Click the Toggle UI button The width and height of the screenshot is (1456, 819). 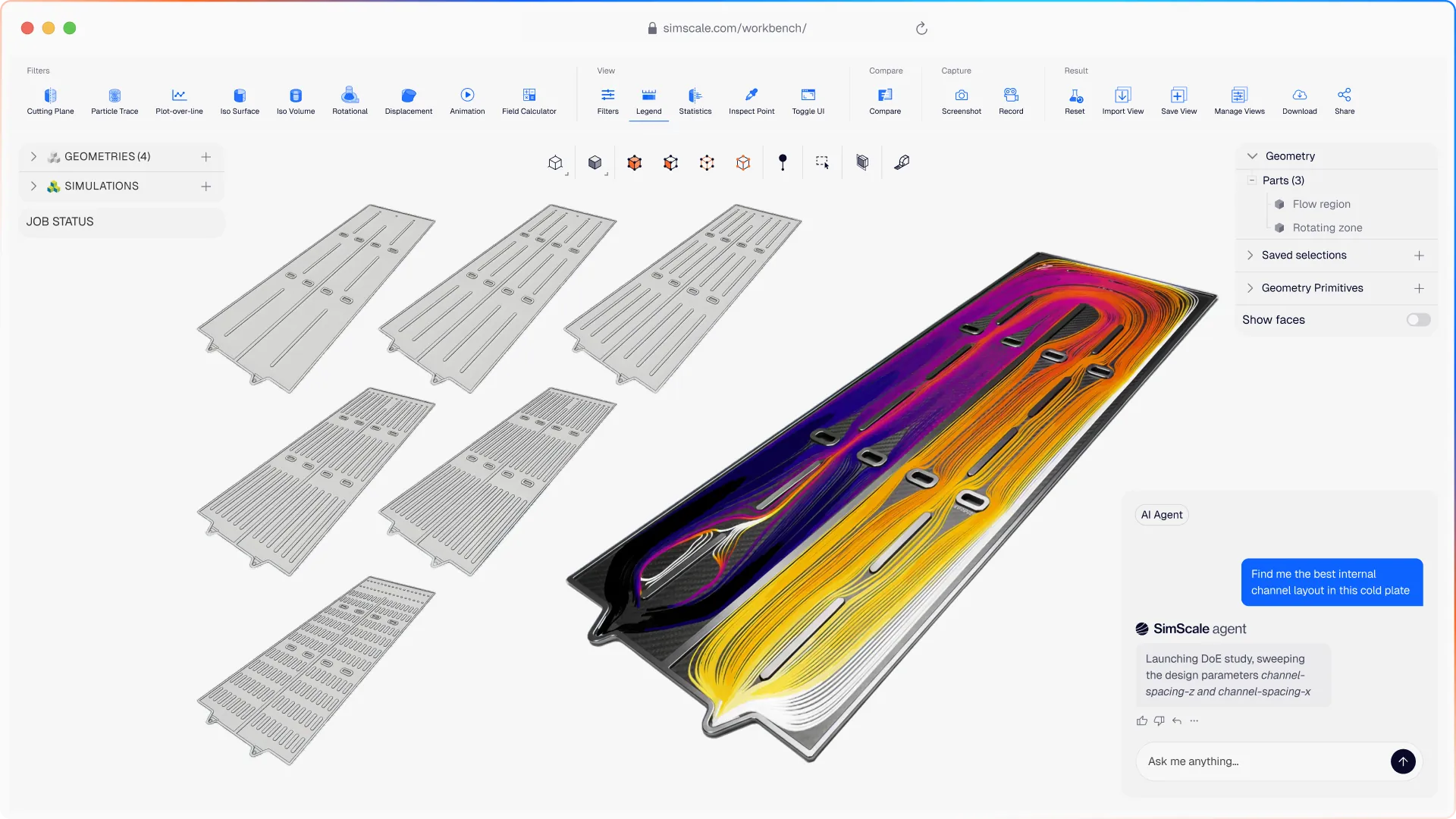808,101
